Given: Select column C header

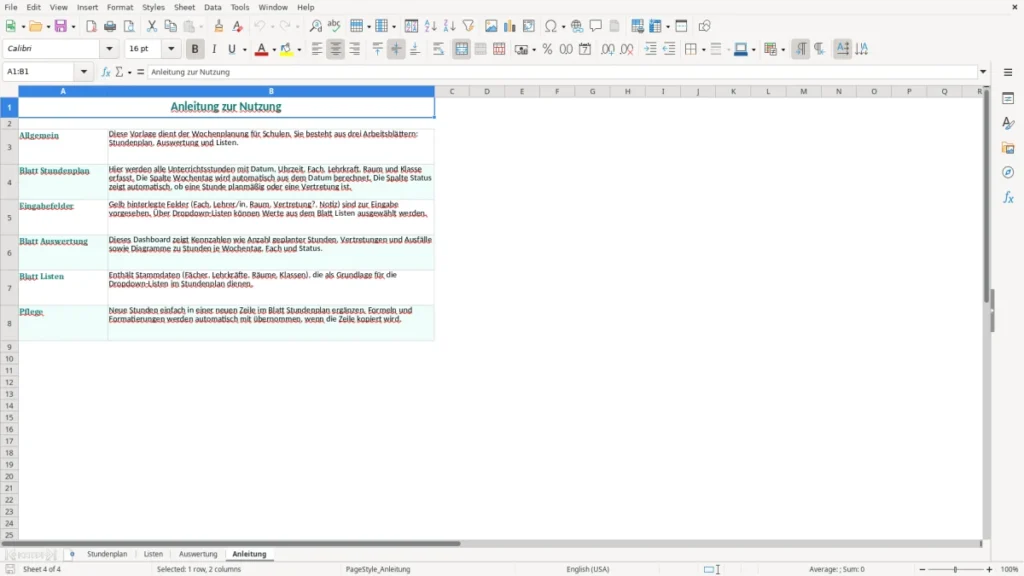Looking at the screenshot, I should (452, 91).
